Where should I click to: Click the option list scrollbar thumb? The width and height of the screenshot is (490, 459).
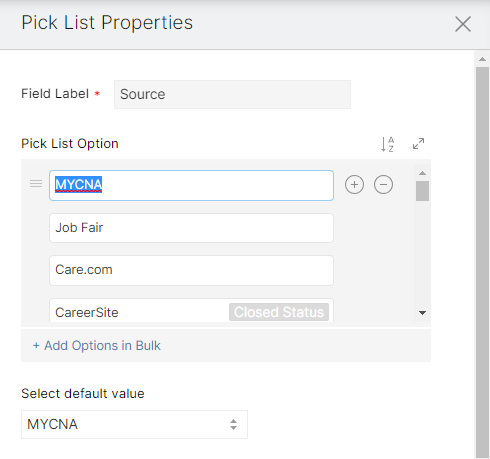coord(422,191)
